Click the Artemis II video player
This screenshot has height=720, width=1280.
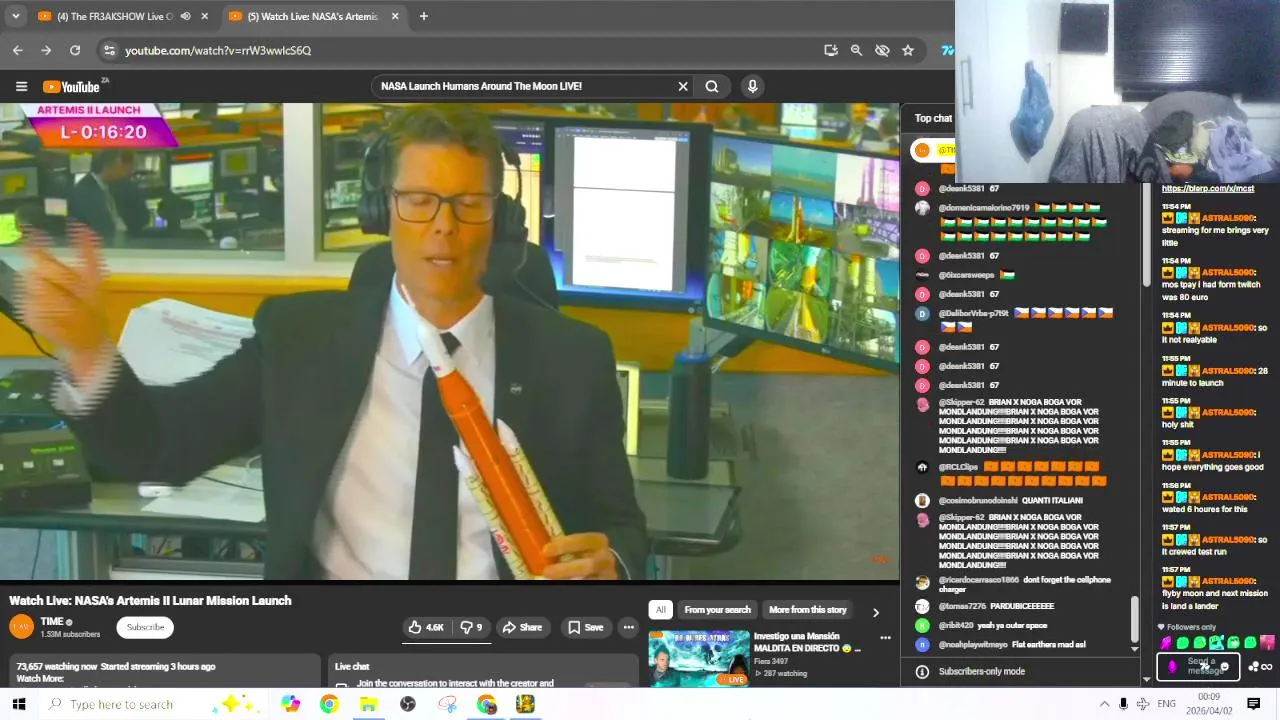tap(450, 341)
